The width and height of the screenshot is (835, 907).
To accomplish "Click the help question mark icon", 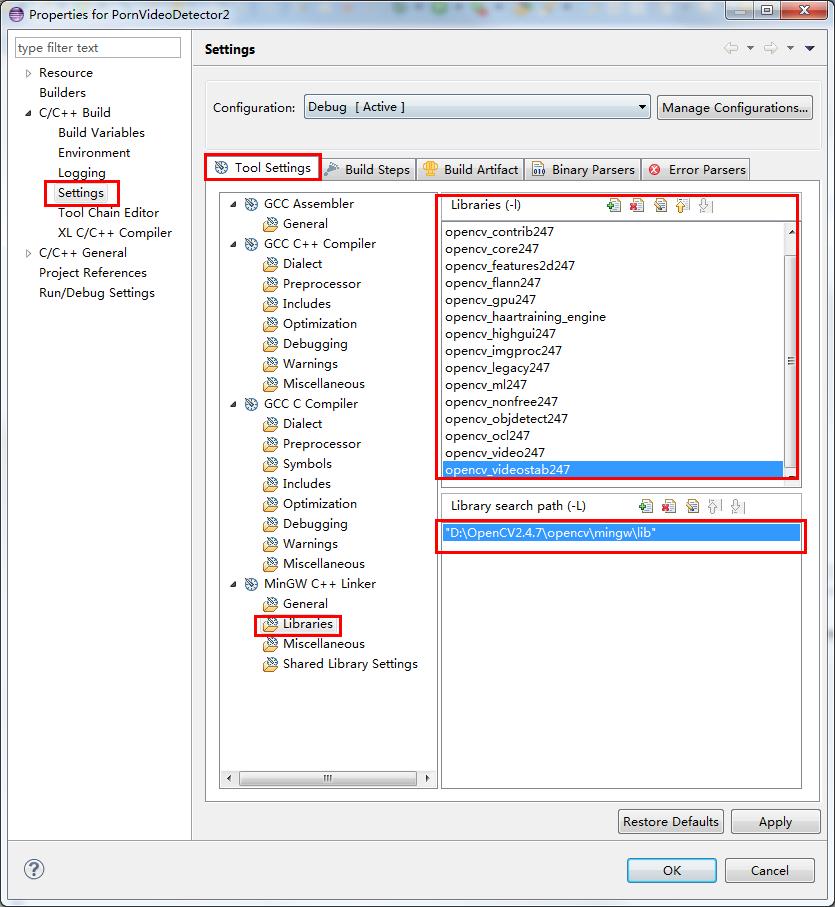I will tap(34, 869).
